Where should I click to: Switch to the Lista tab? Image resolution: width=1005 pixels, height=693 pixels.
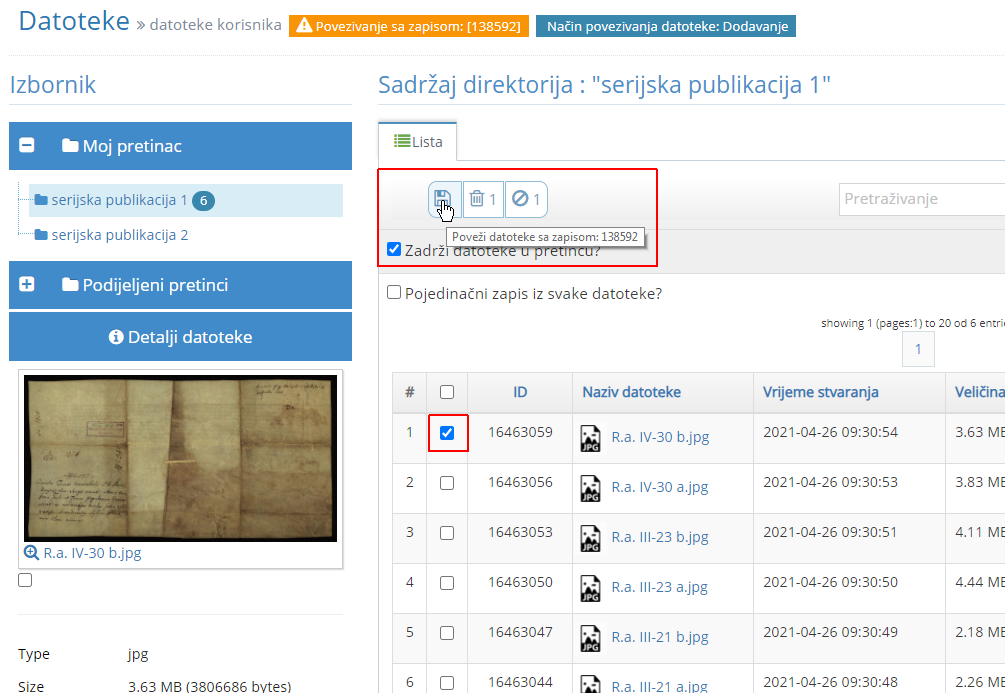(x=417, y=141)
